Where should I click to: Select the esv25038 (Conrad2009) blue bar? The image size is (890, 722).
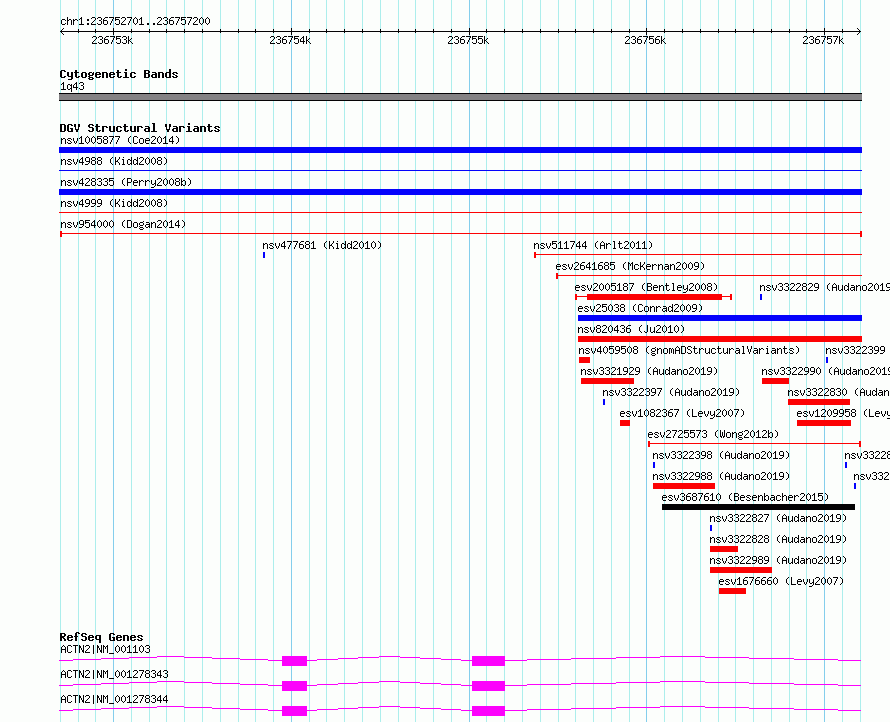pos(720,318)
